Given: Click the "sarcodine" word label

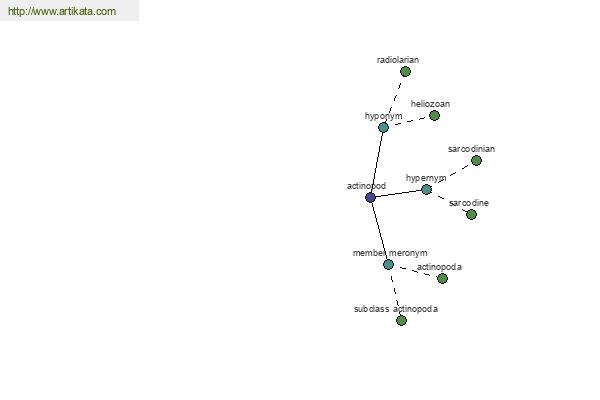Looking at the screenshot, I should tap(469, 203).
